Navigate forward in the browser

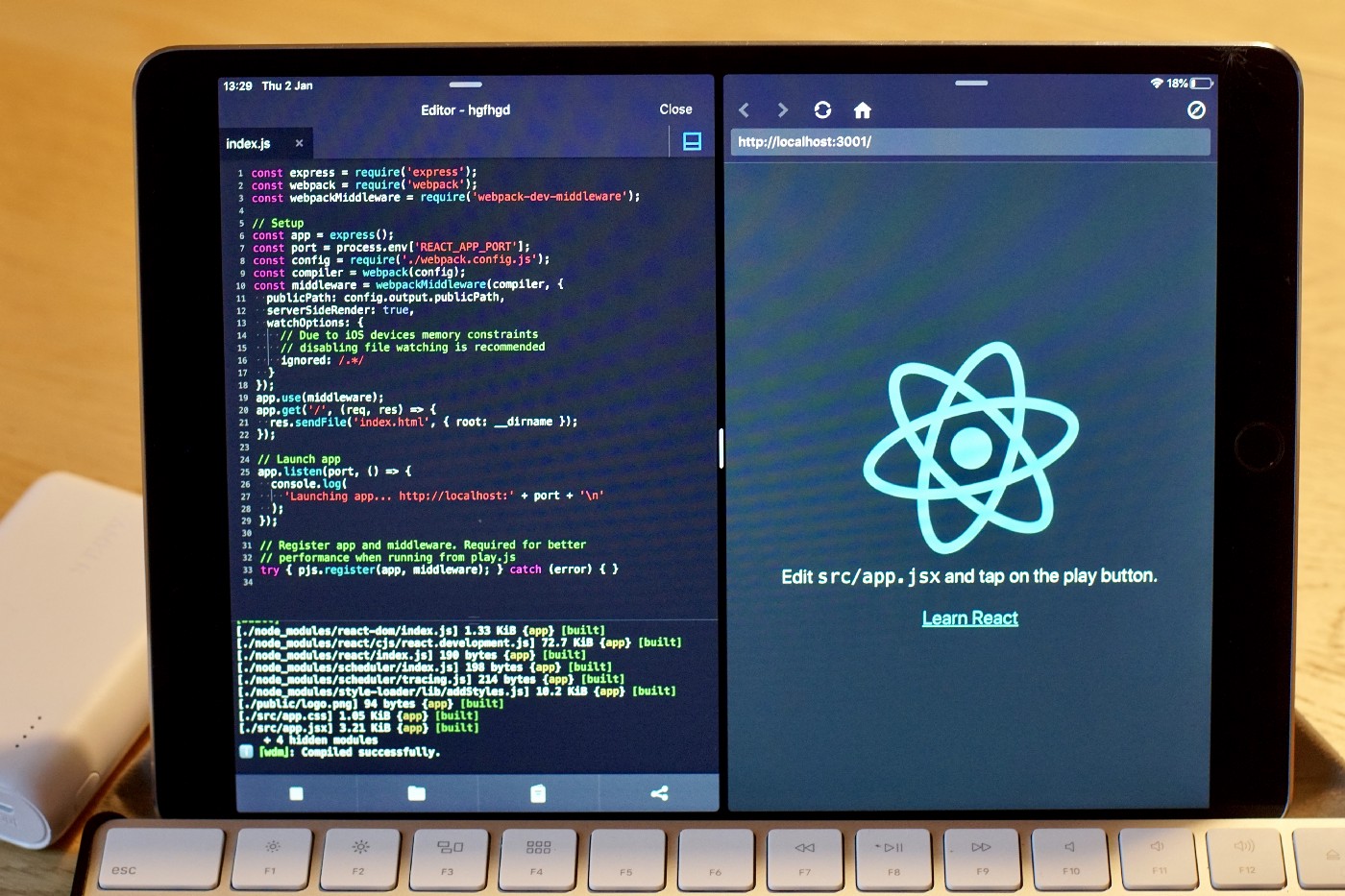(782, 110)
